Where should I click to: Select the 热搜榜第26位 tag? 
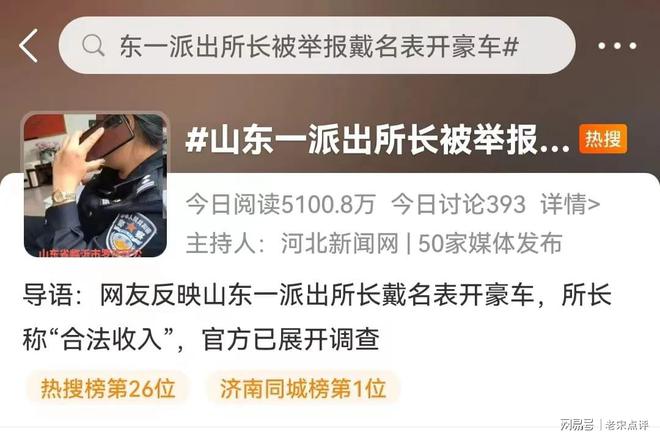tap(108, 388)
